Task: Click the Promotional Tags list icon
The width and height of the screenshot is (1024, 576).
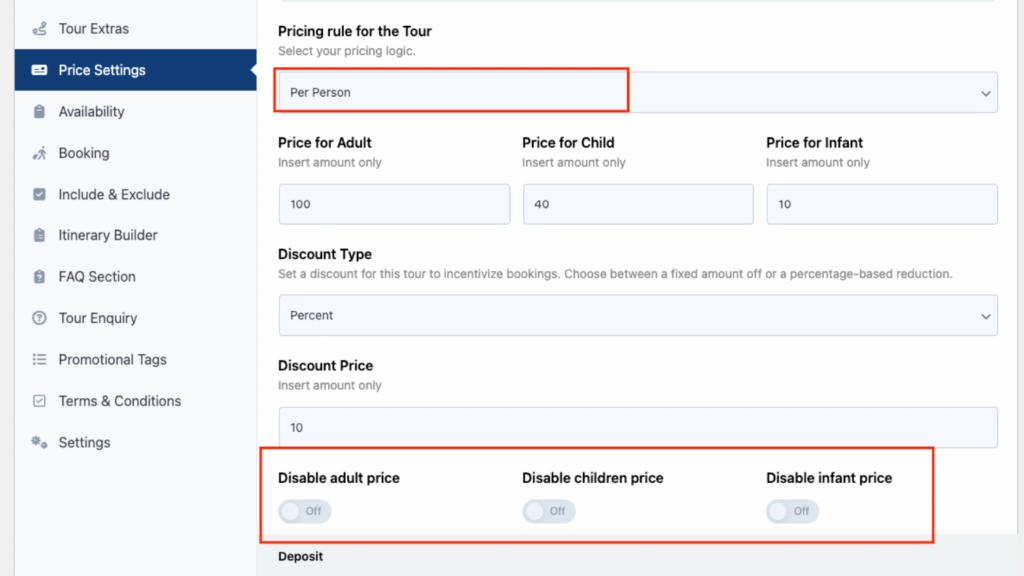Action: pyautogui.click(x=39, y=359)
